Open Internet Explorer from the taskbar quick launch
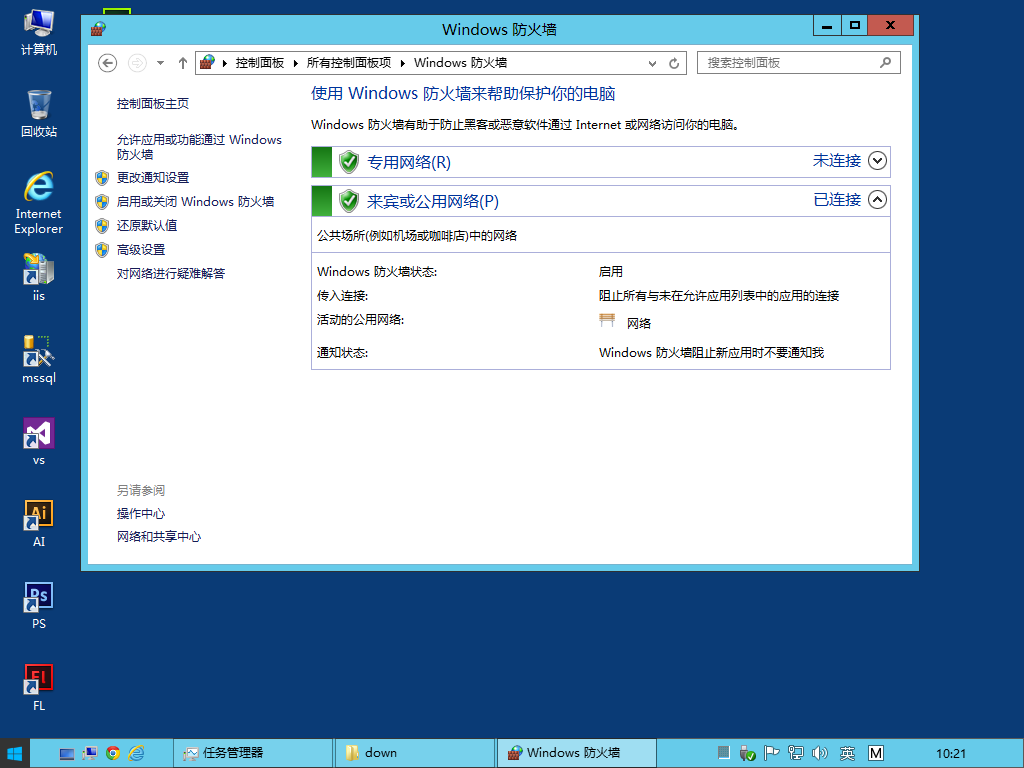 pyautogui.click(x=136, y=754)
